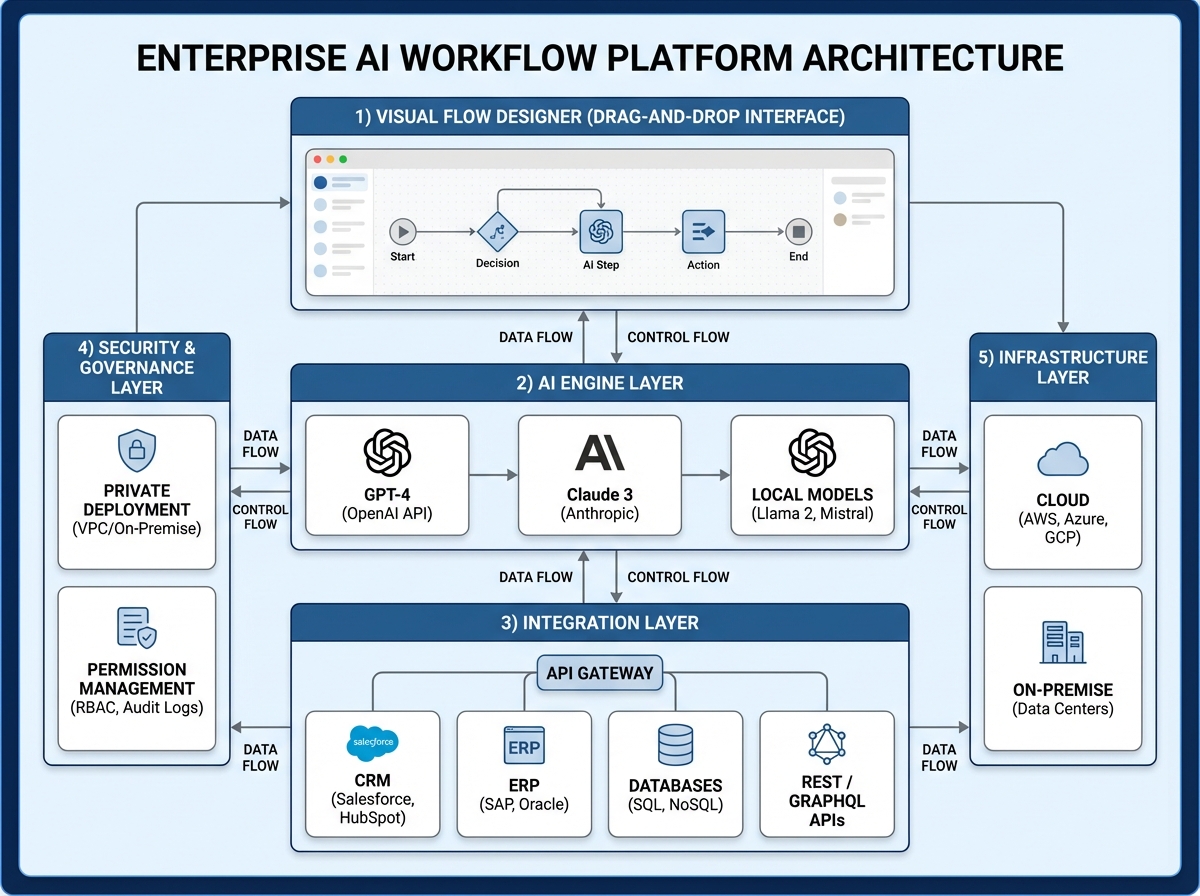Click the End stop node
Viewport: 1200px width, 896px height.
798,232
